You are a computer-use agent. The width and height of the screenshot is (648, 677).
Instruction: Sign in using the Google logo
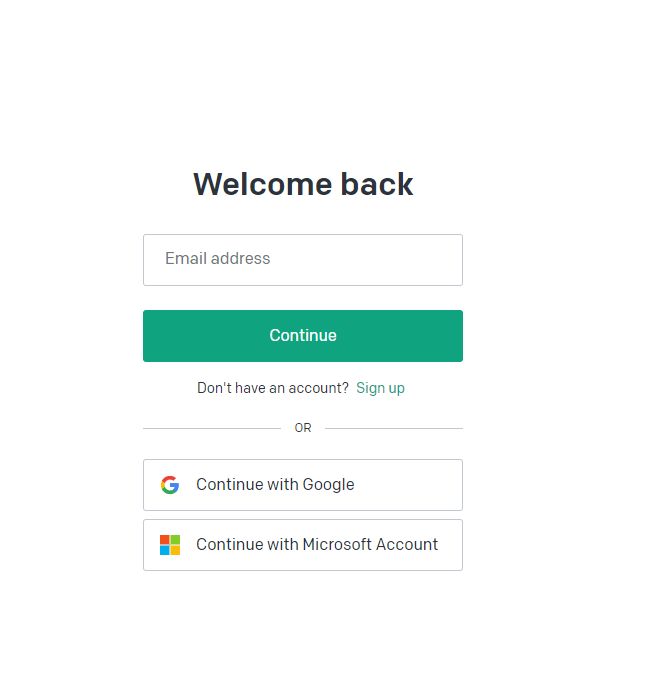pyautogui.click(x=170, y=485)
